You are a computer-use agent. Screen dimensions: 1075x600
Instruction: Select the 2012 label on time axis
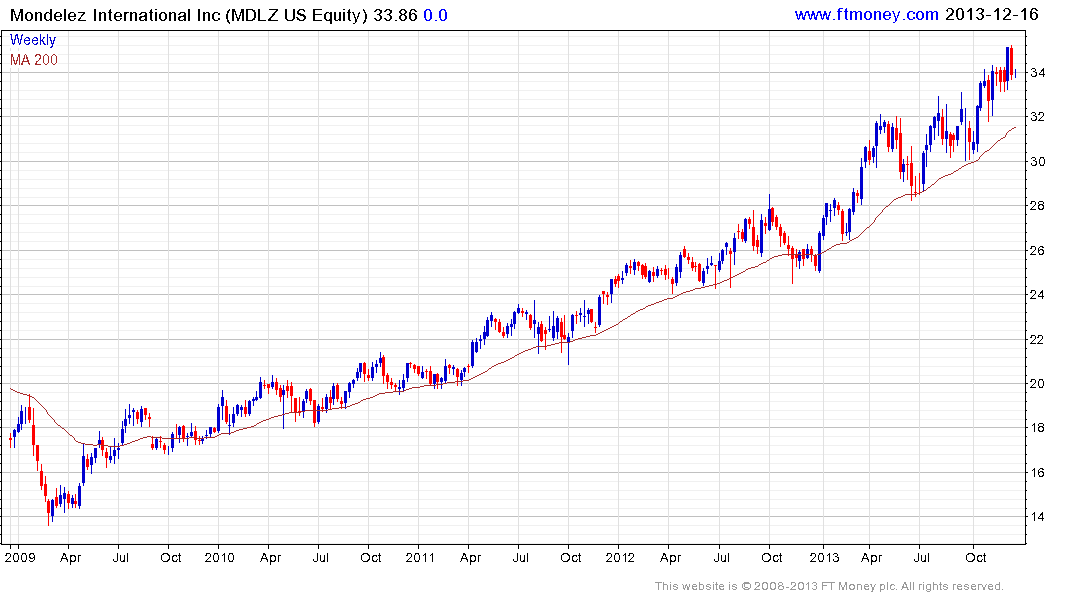click(620, 557)
